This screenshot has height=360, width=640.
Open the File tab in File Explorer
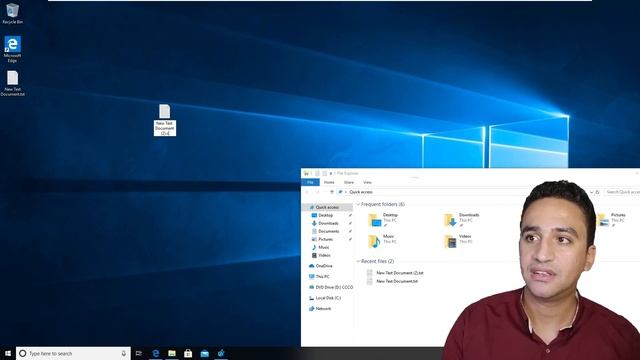click(310, 182)
